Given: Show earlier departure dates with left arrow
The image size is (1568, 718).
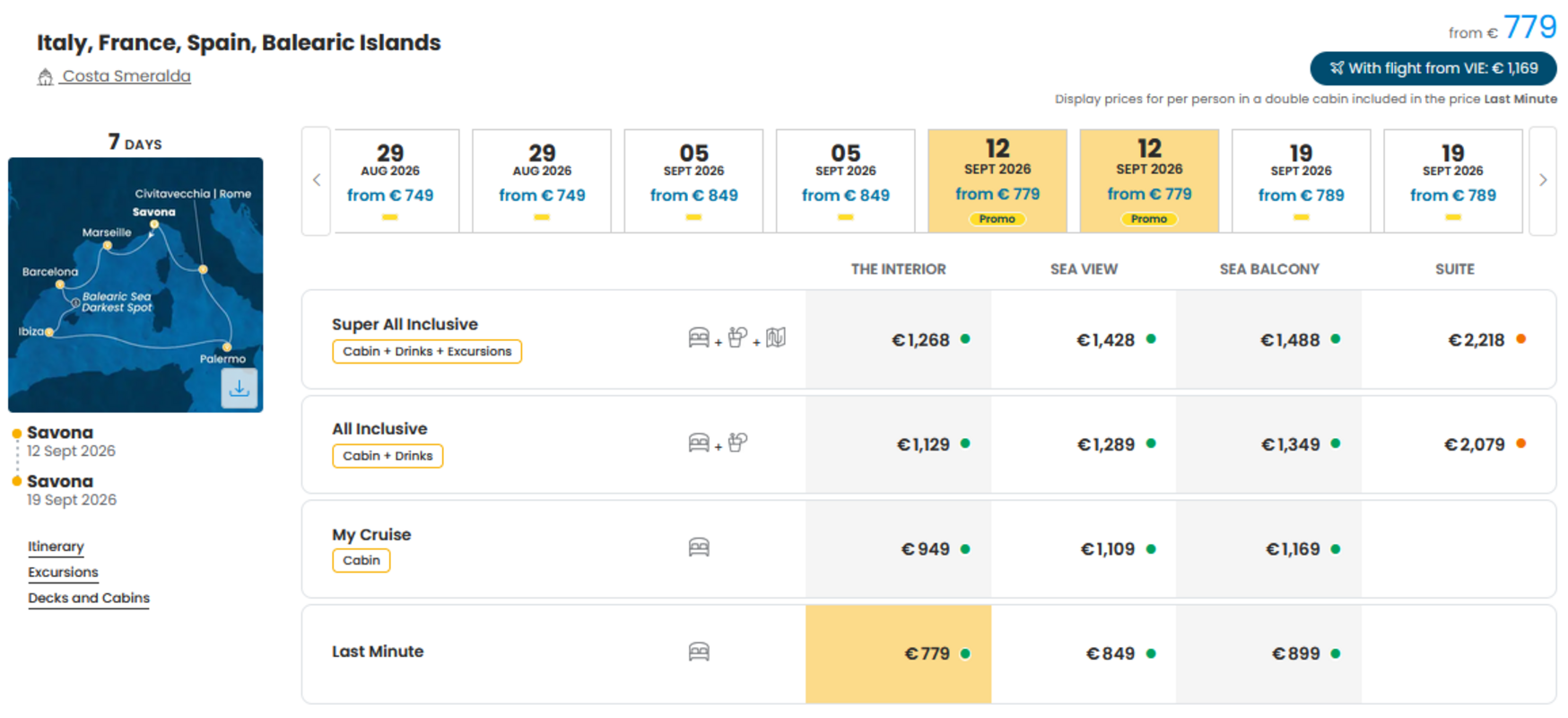Looking at the screenshot, I should coord(317,180).
